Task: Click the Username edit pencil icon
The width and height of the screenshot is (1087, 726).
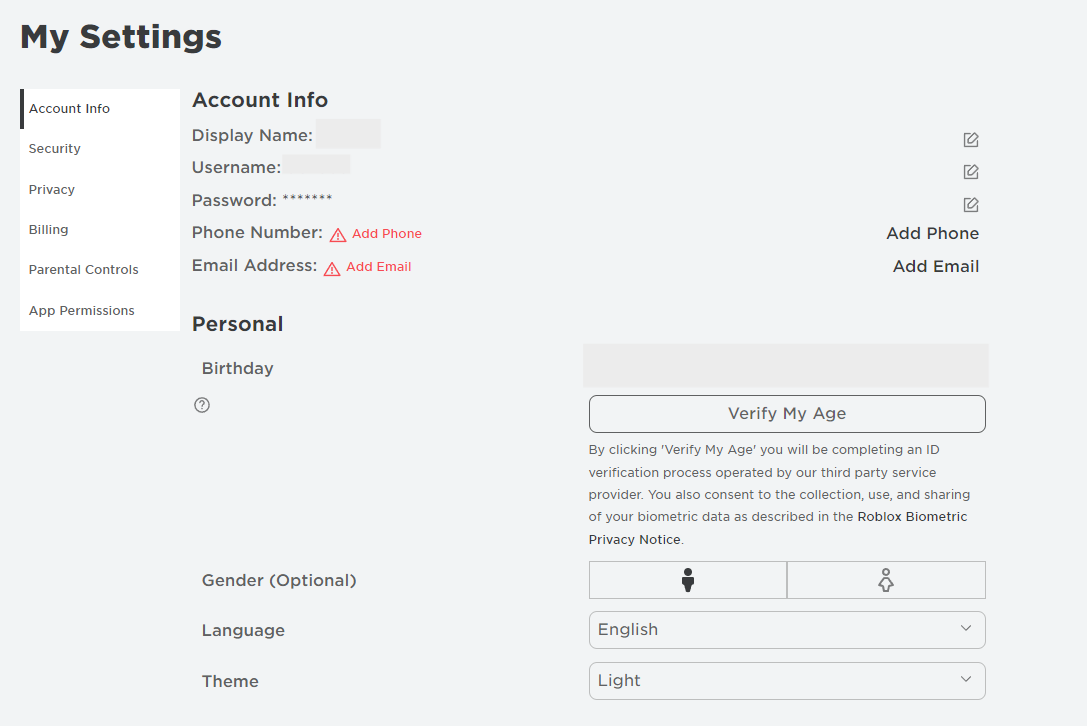Action: tap(971, 171)
